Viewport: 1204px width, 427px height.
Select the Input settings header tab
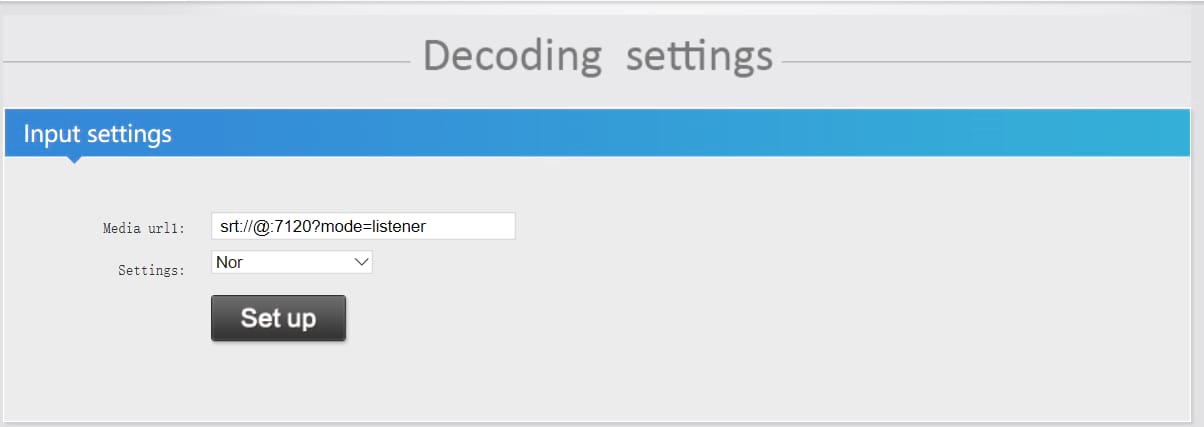pyautogui.click(x=97, y=134)
